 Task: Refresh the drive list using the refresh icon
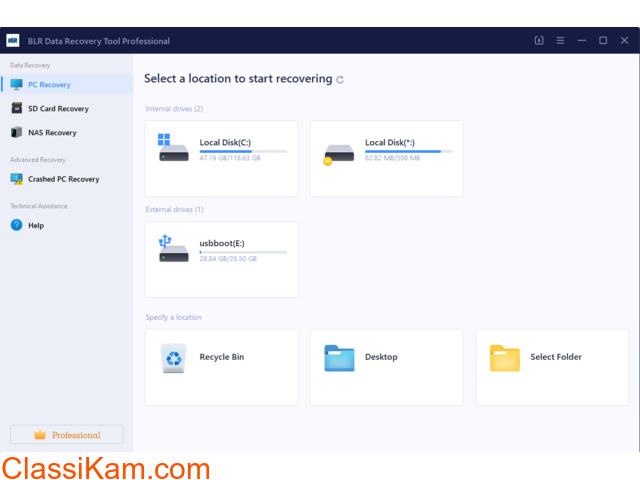[x=340, y=80]
